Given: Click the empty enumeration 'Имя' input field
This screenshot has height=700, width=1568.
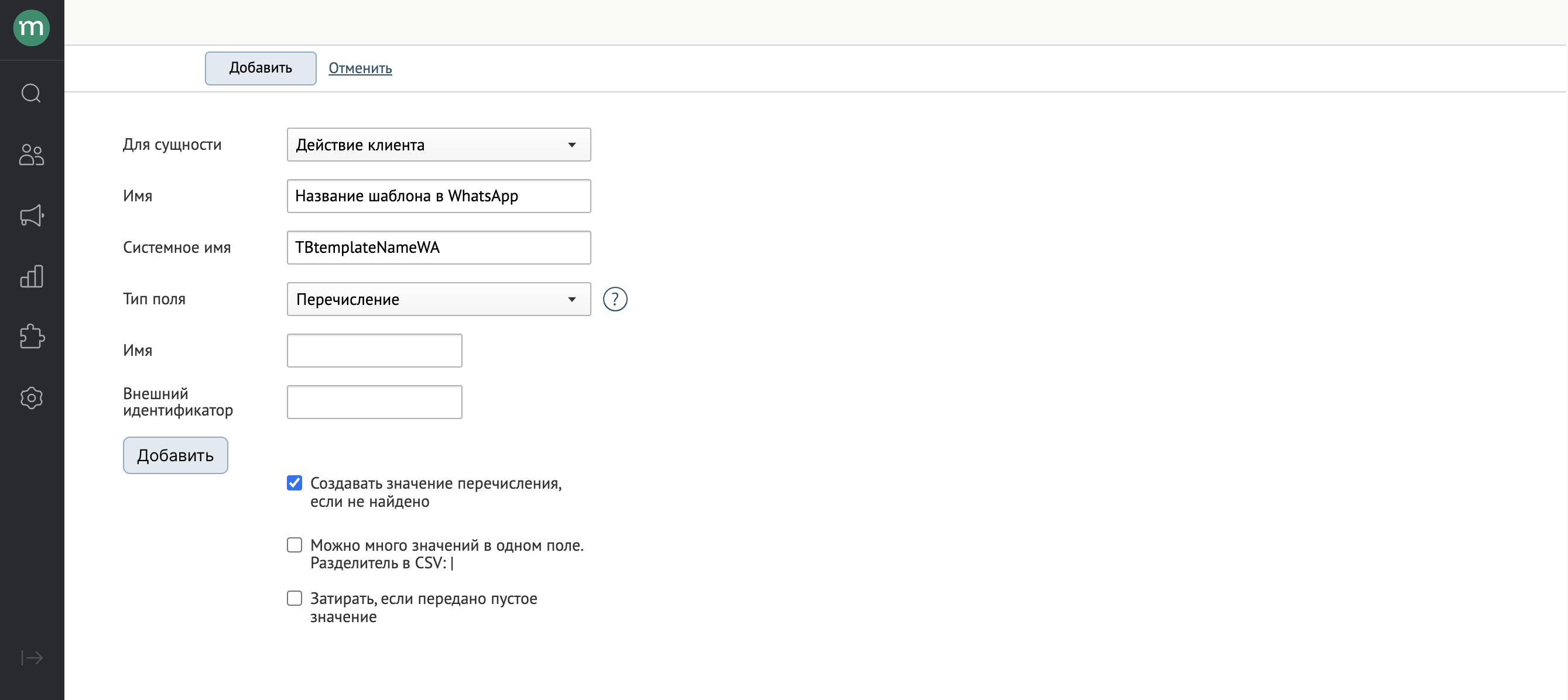Looking at the screenshot, I should pyautogui.click(x=374, y=351).
